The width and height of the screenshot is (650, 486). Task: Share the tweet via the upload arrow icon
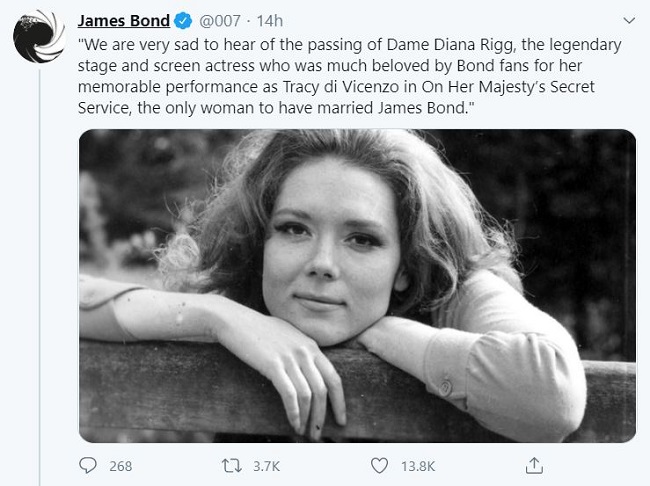(x=535, y=466)
